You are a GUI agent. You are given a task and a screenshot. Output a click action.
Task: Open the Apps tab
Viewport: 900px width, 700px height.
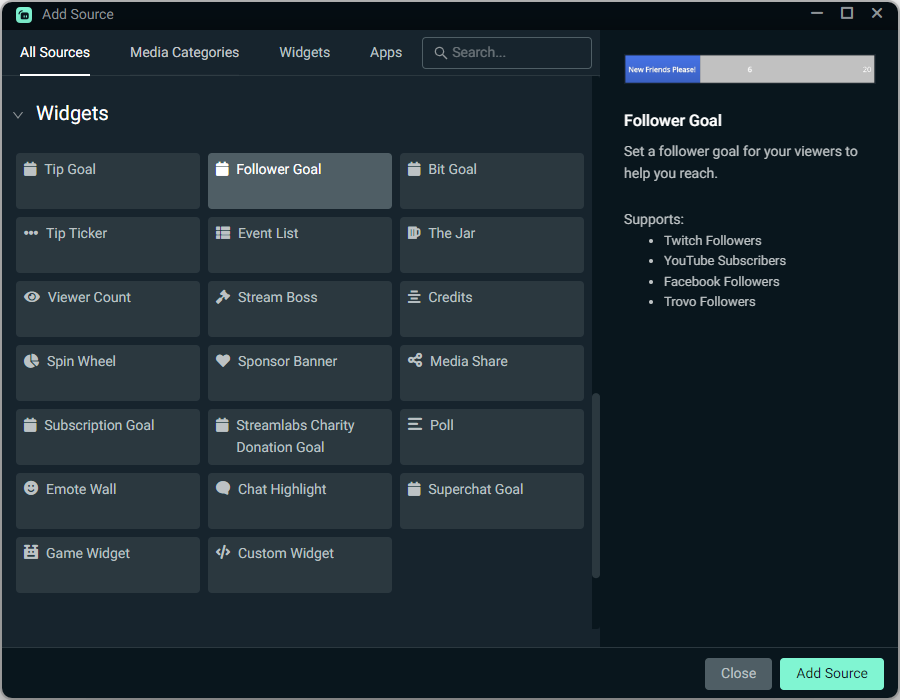pos(386,52)
